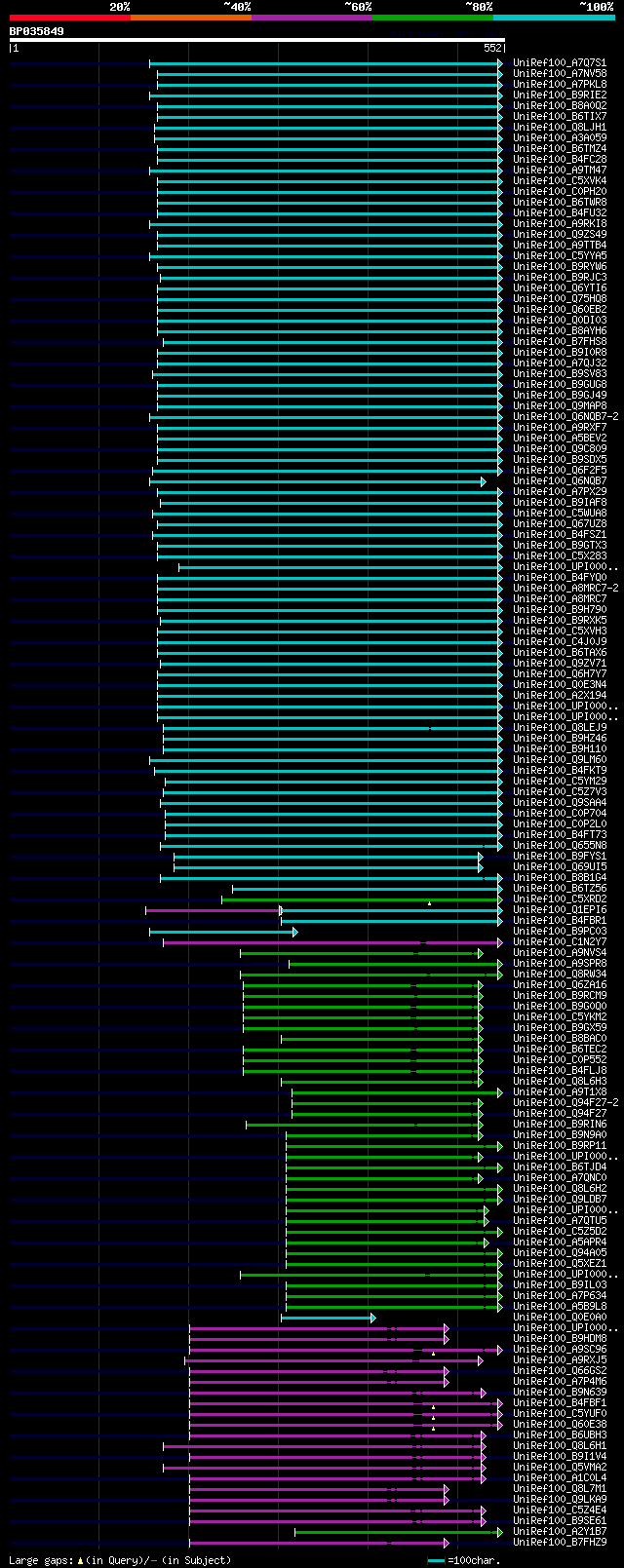624x1568 pixels.
Task: Click the UniRef100_A9SC96 label
Action: coord(560,1350)
